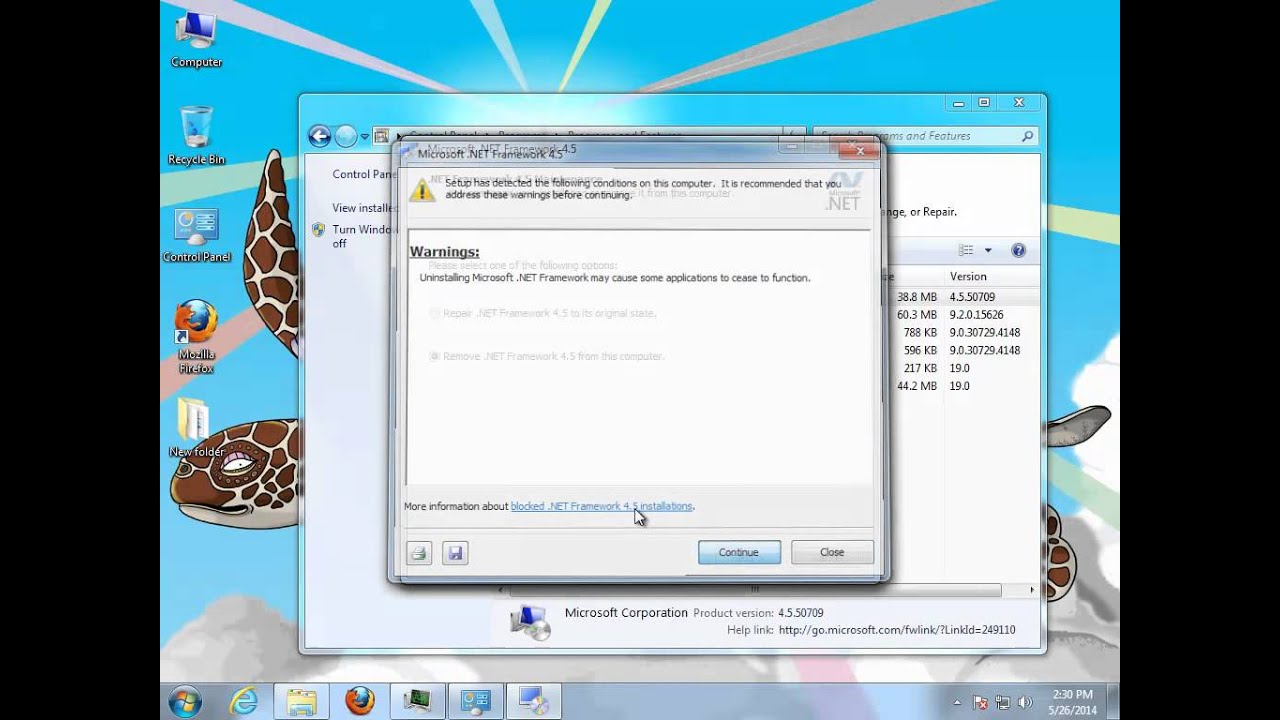Open Windows Explorer from the taskbar
This screenshot has height=720, width=1280.
coord(302,701)
